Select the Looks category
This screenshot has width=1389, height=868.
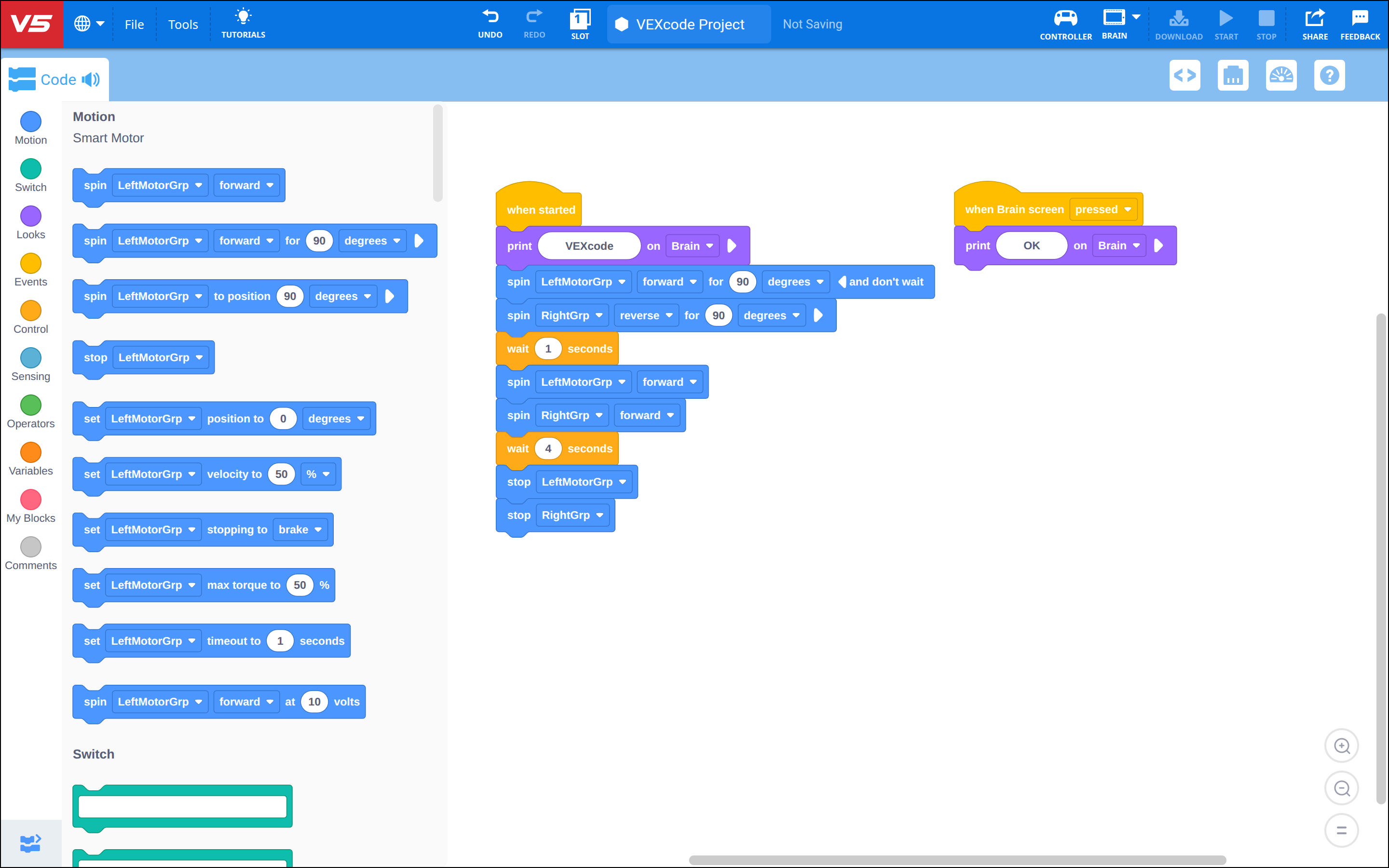tap(30, 223)
